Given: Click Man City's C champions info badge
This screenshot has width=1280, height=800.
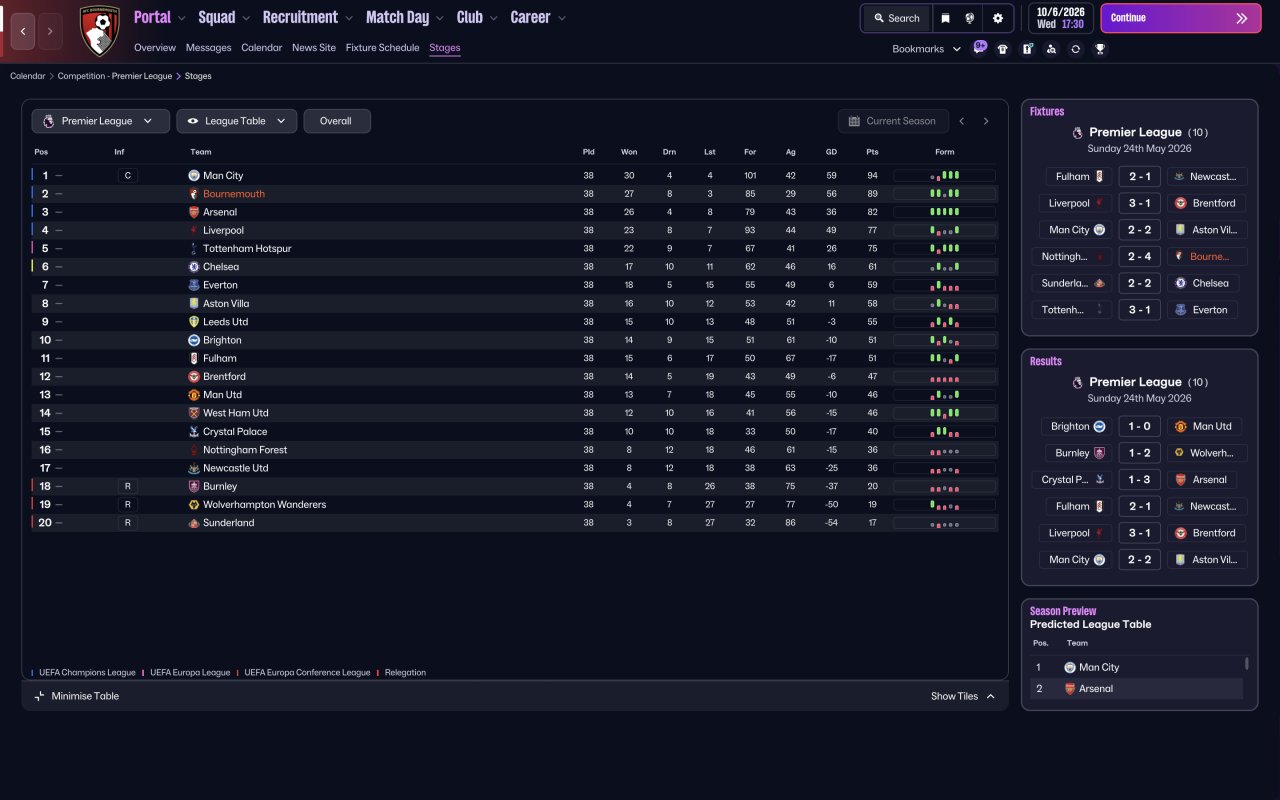Looking at the screenshot, I should tap(127, 176).
